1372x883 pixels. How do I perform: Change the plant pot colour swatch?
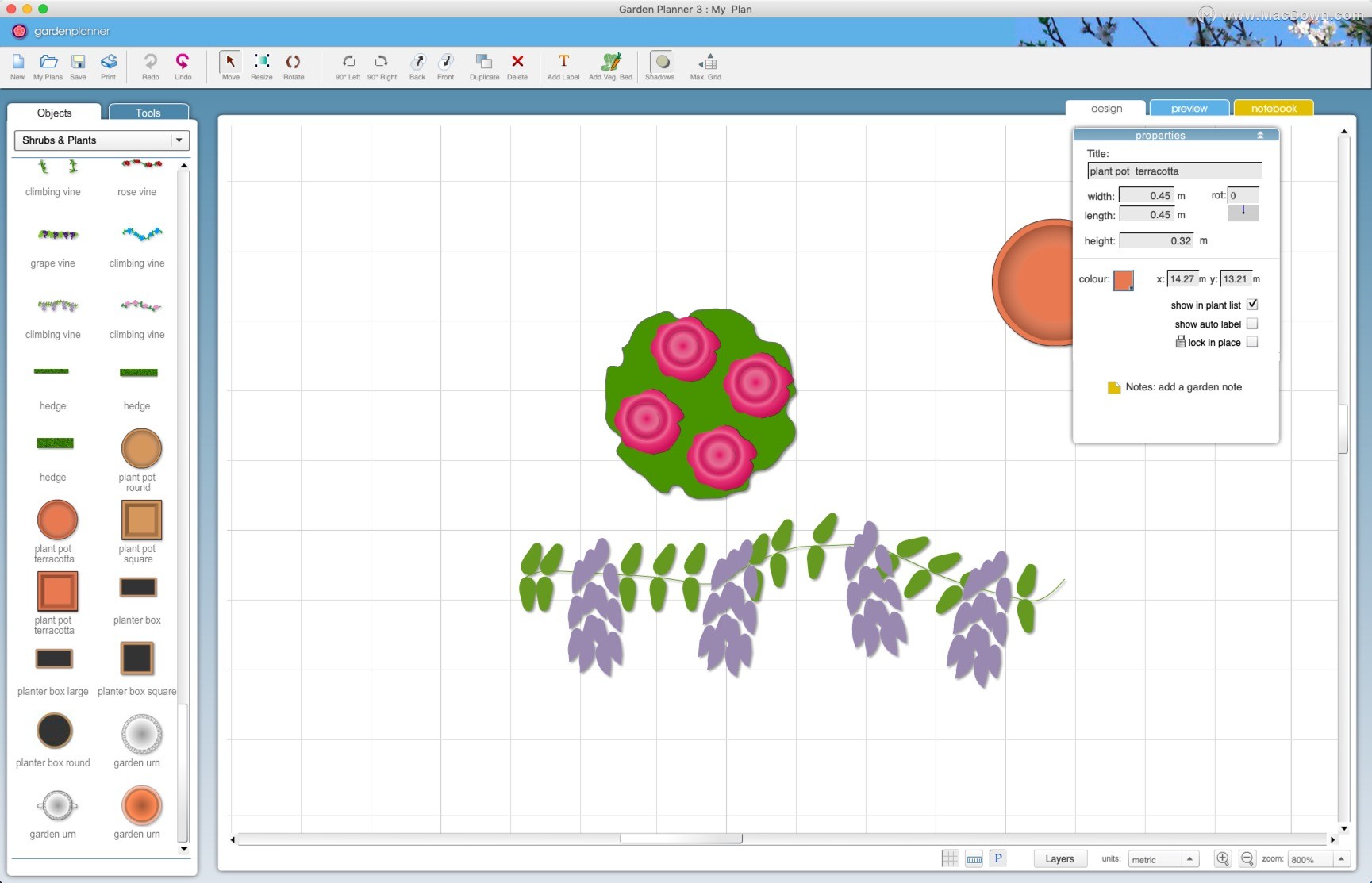coord(1124,279)
